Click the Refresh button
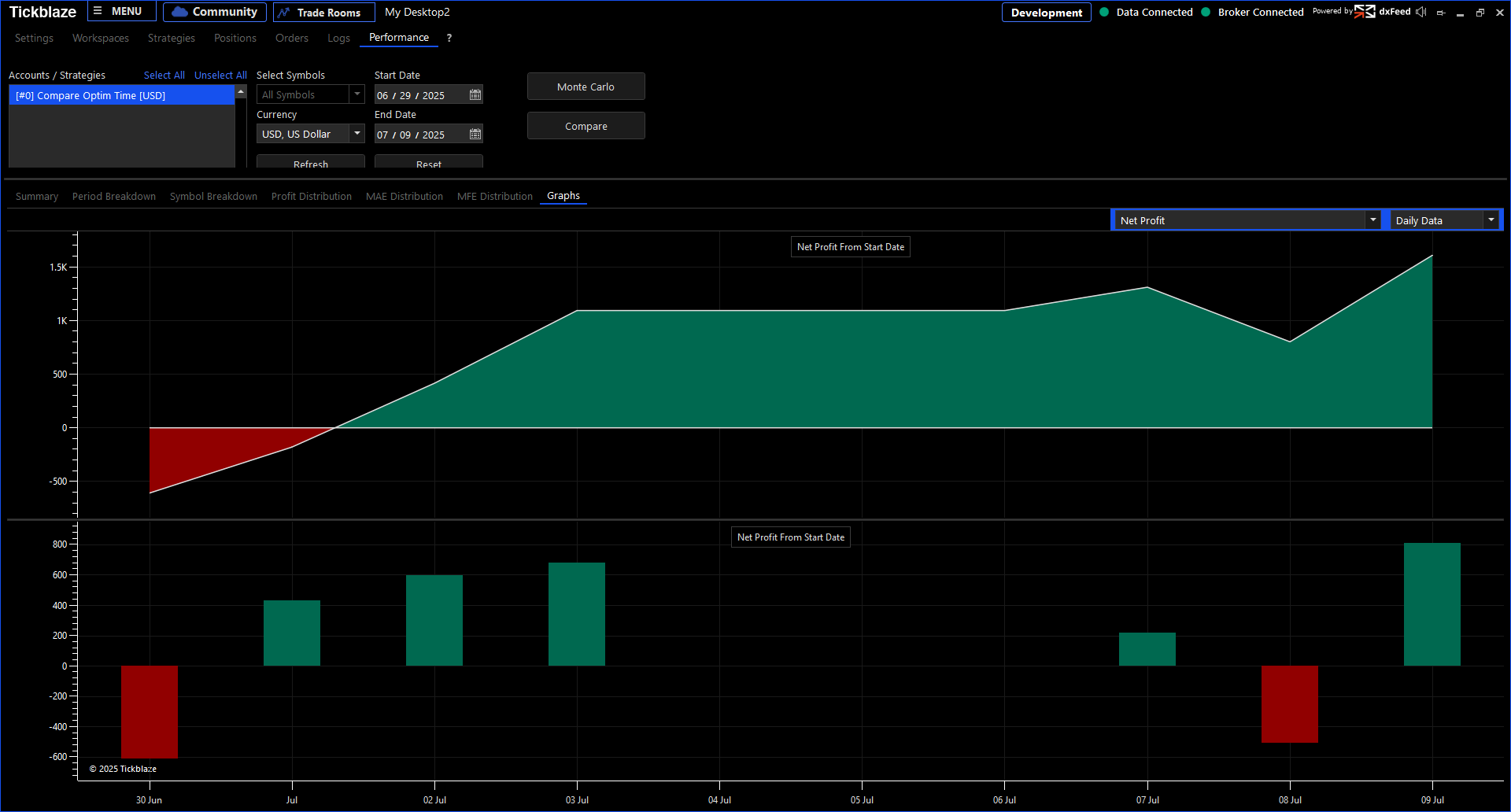 (311, 161)
